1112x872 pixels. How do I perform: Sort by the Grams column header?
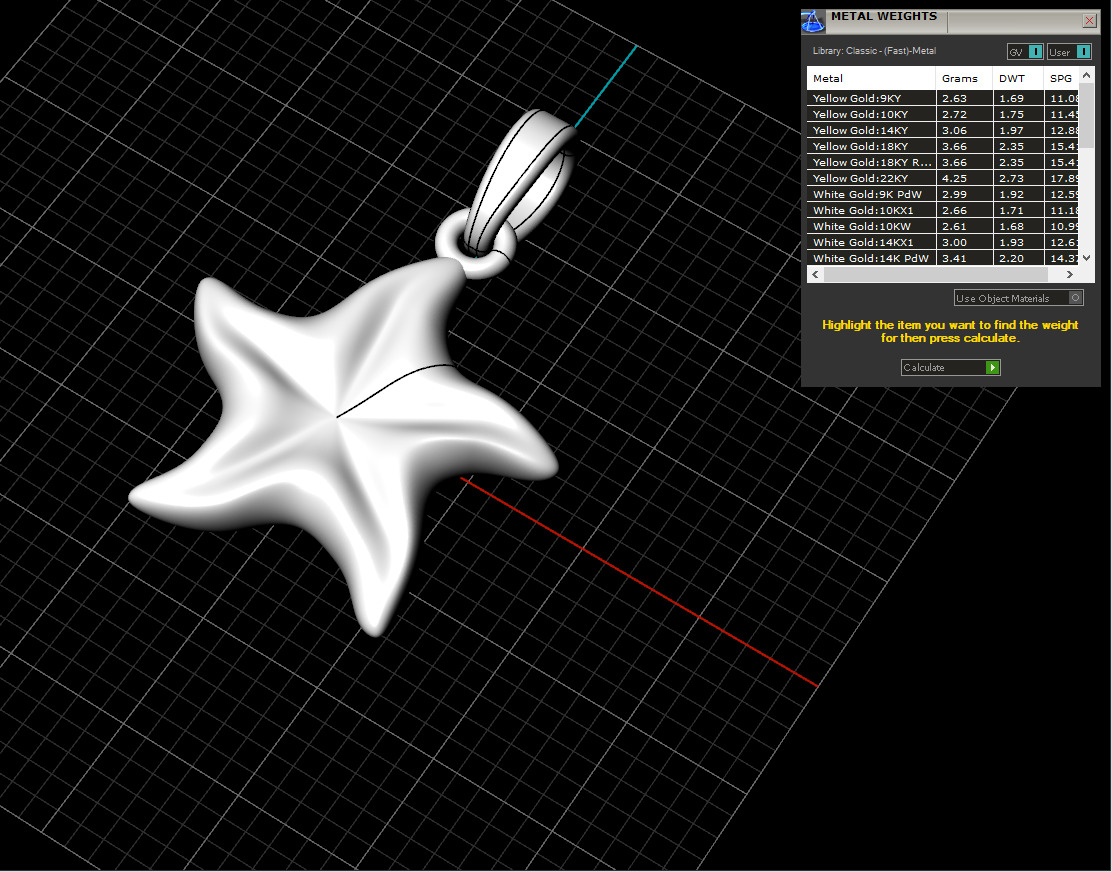click(x=964, y=78)
